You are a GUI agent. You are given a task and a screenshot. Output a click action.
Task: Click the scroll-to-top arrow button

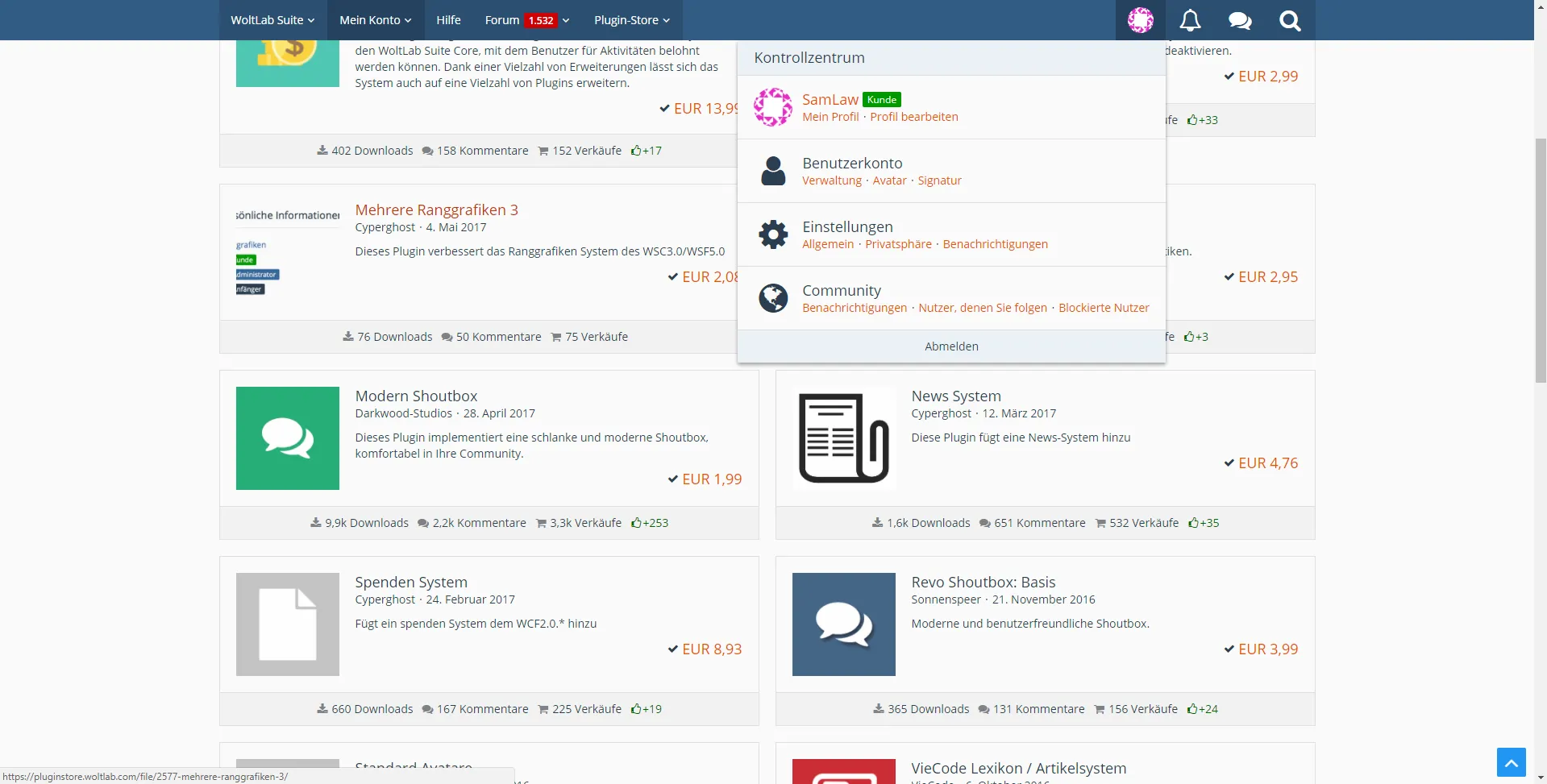[x=1511, y=761]
